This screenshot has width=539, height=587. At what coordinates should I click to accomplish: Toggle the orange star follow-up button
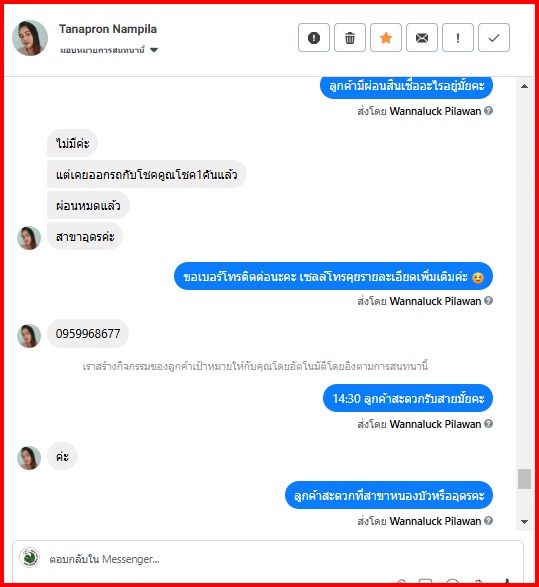[386, 37]
